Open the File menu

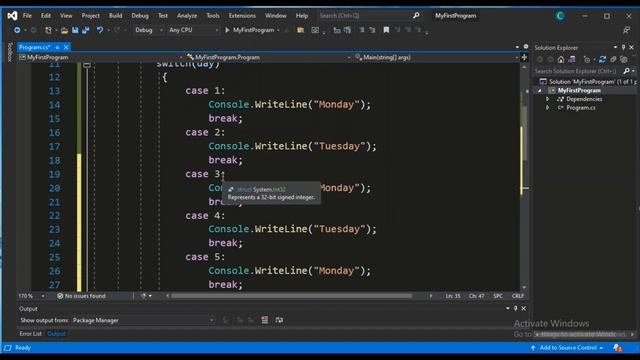point(27,16)
